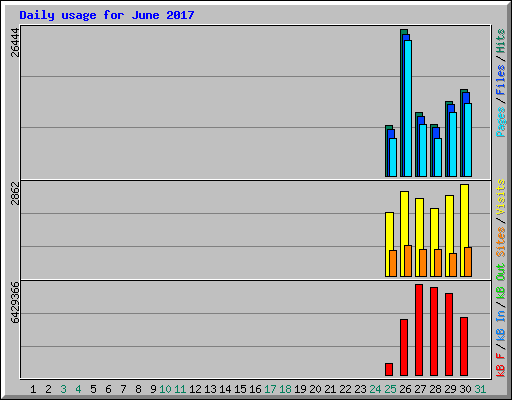The height and width of the screenshot is (400, 512).
Task: Click day 1 on the x-axis
Action: pyautogui.click(x=33, y=389)
